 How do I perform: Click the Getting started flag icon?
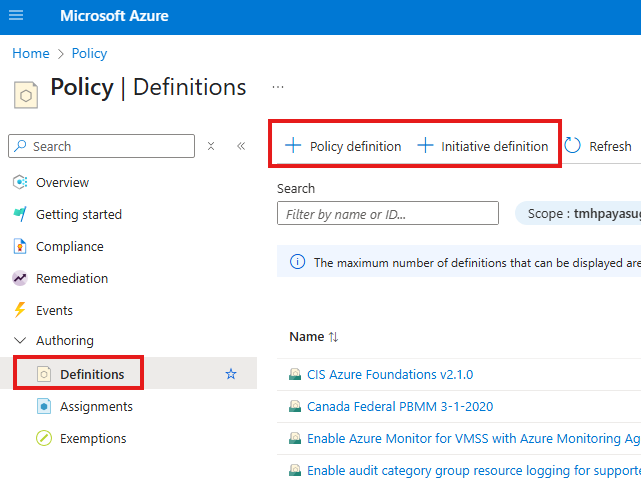tap(20, 214)
